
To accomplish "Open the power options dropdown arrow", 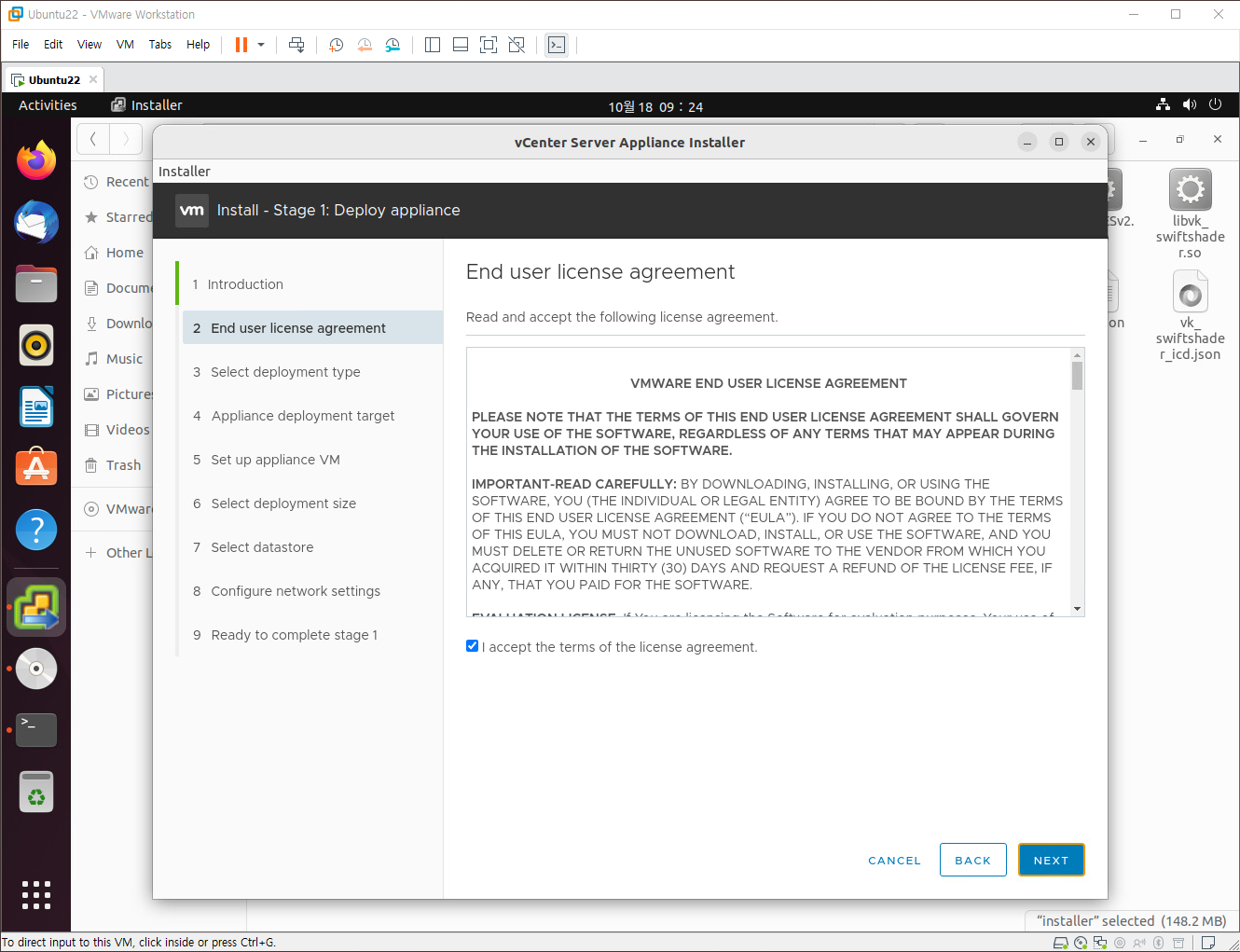I will coord(261,45).
